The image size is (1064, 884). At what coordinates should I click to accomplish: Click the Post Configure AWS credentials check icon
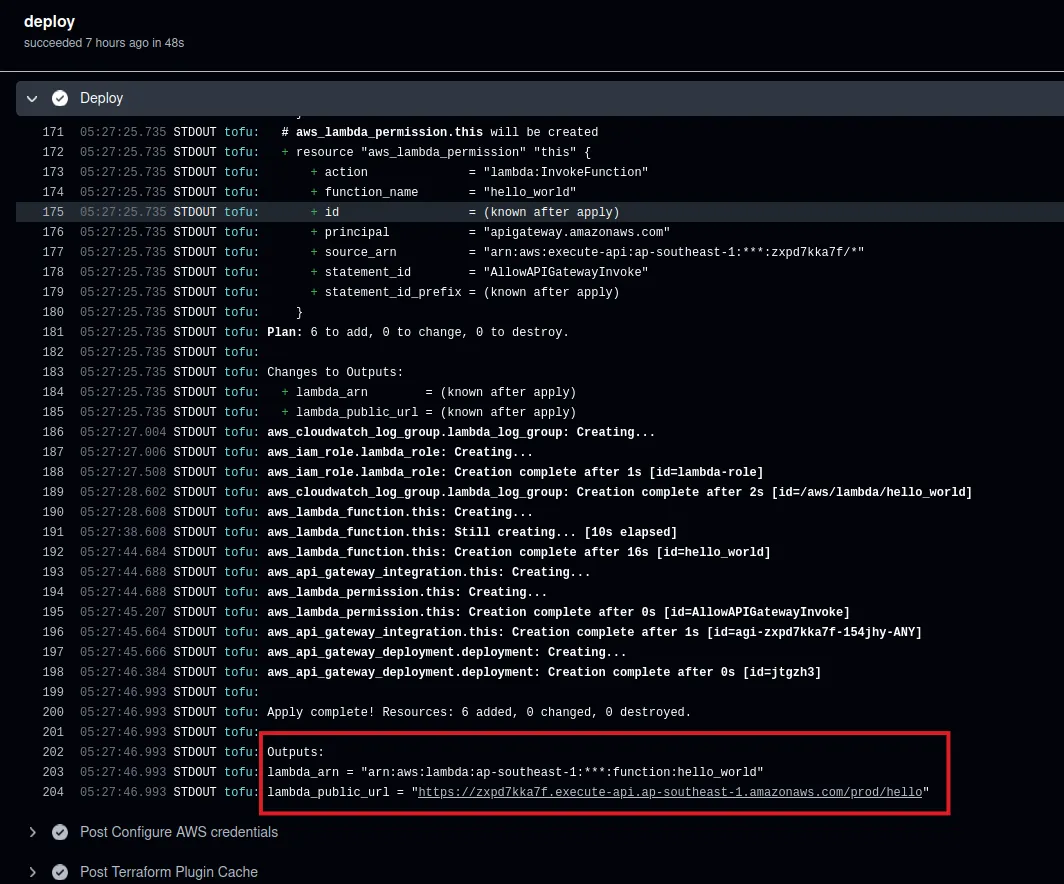[x=60, y=832]
